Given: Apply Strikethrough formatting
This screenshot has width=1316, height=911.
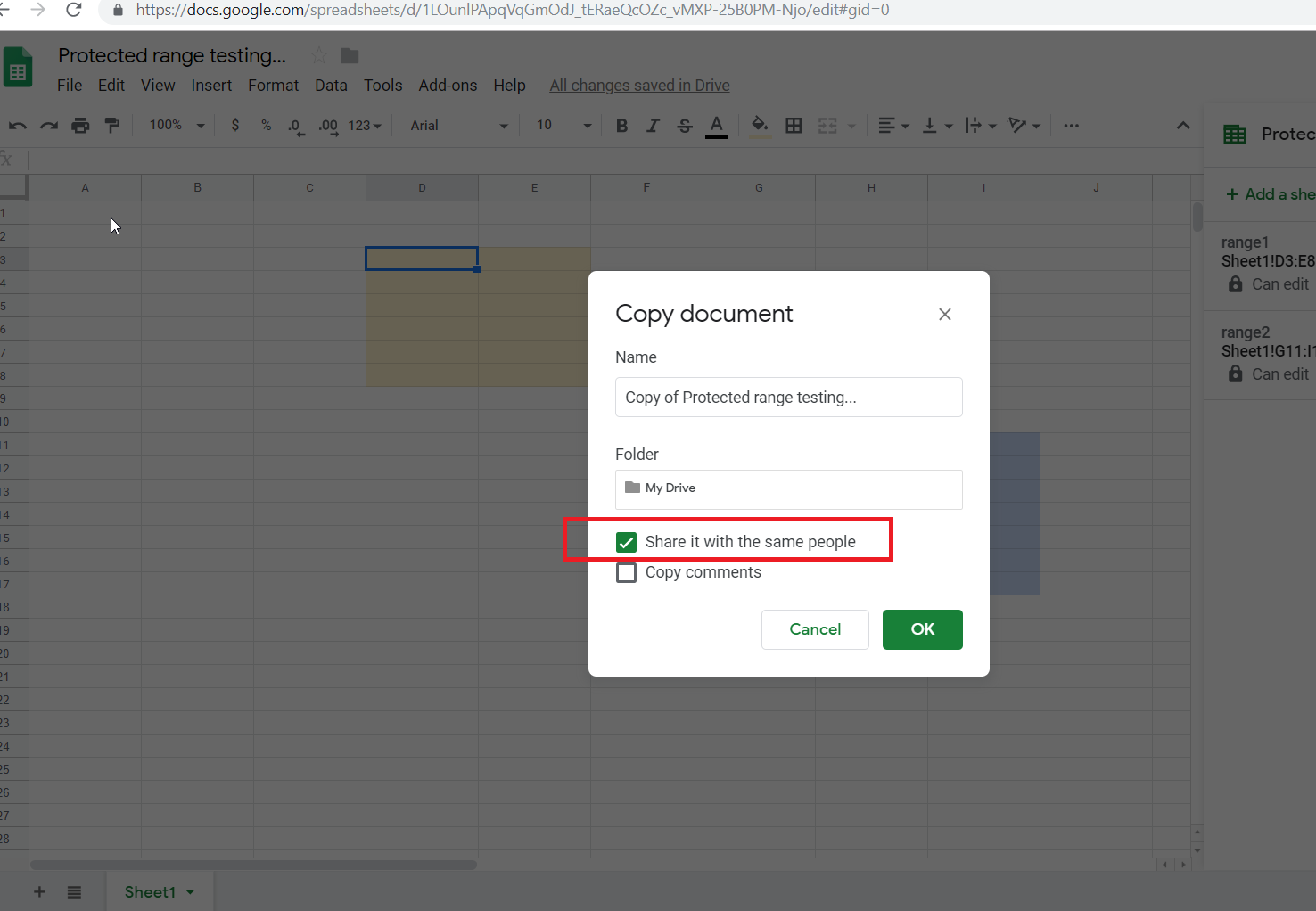Looking at the screenshot, I should coord(684,125).
